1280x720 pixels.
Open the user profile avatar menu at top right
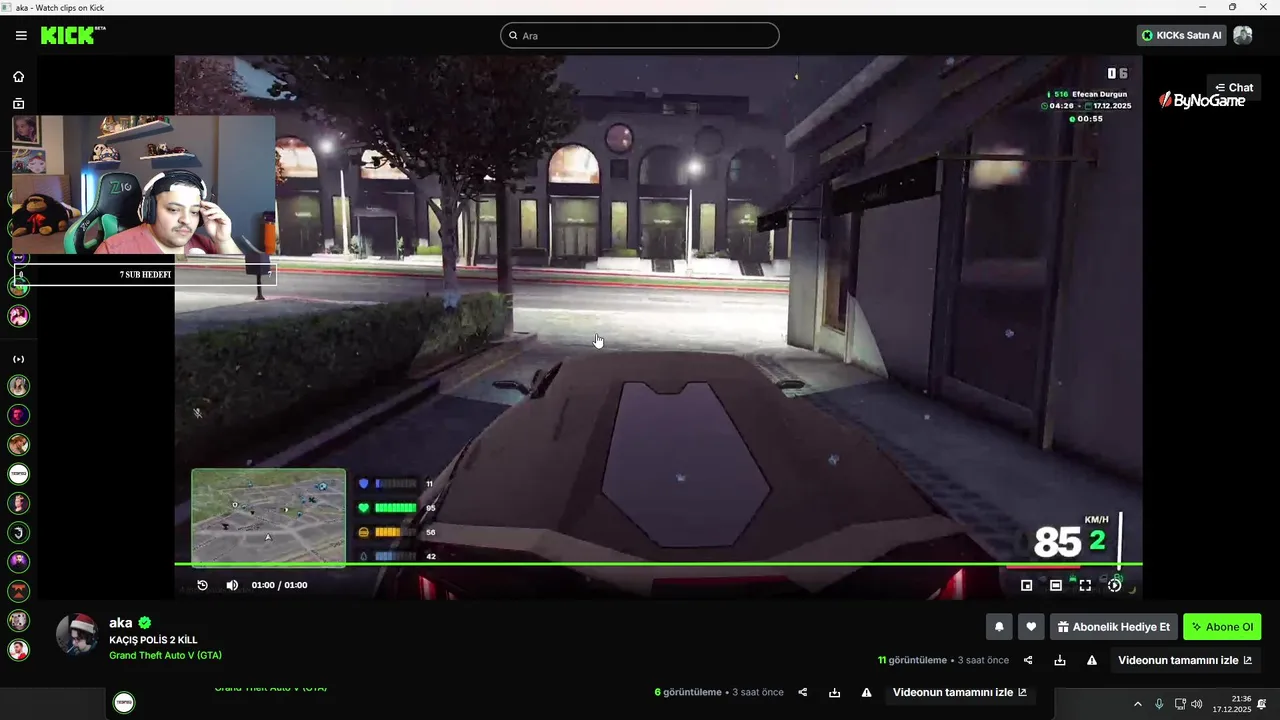[x=1243, y=35]
